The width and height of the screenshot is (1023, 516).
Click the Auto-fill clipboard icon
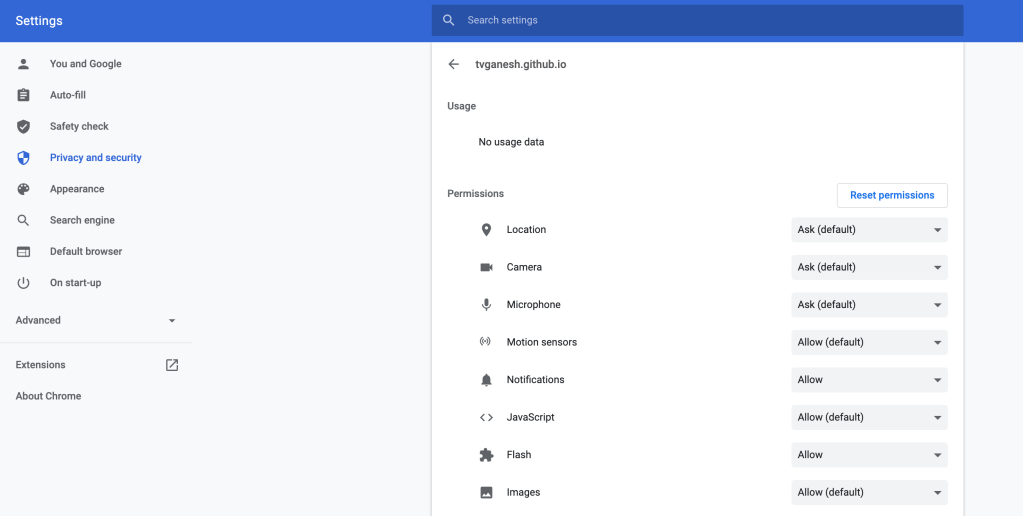[x=24, y=95]
